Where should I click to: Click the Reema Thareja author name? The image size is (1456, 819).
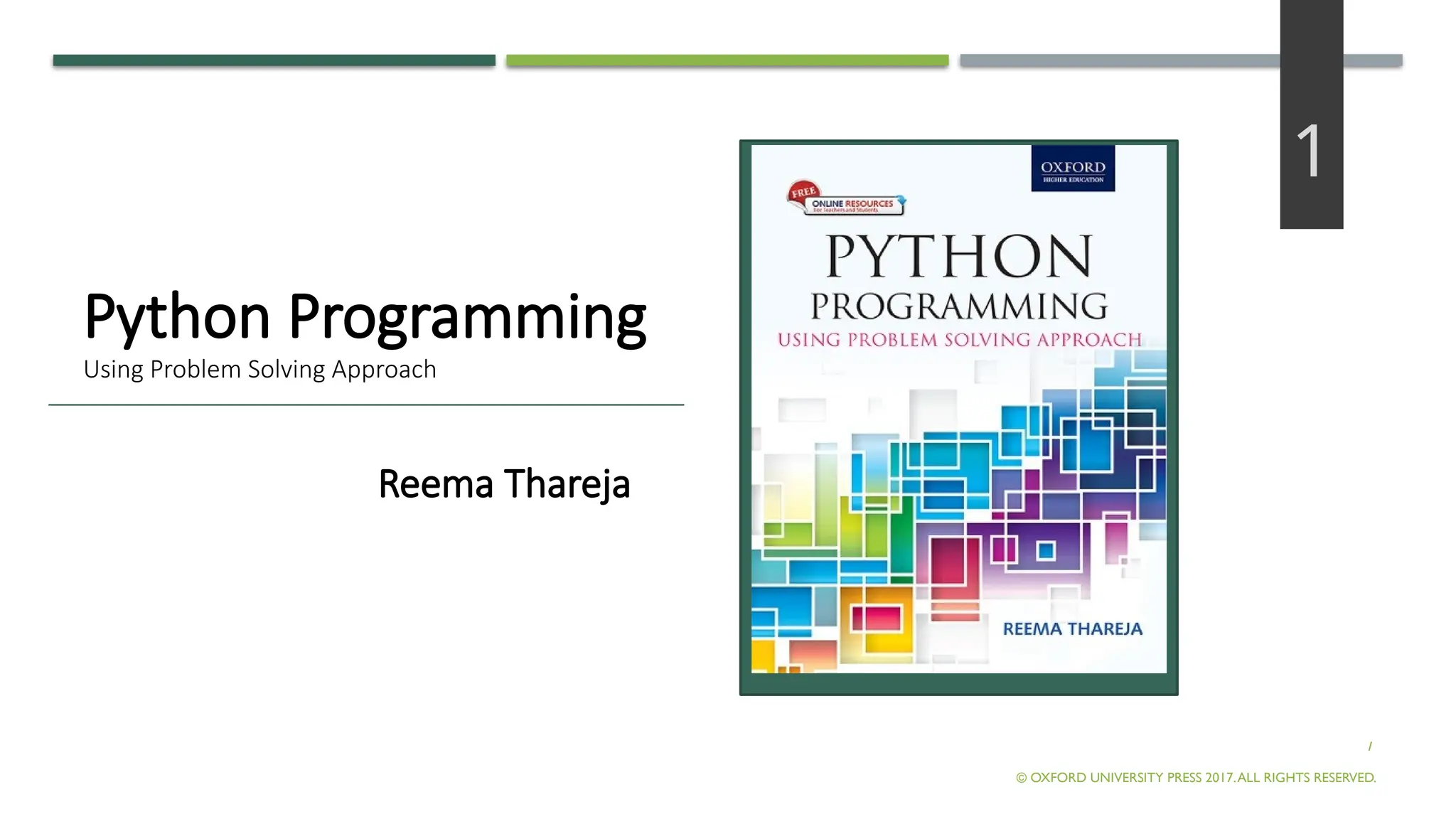pos(504,484)
